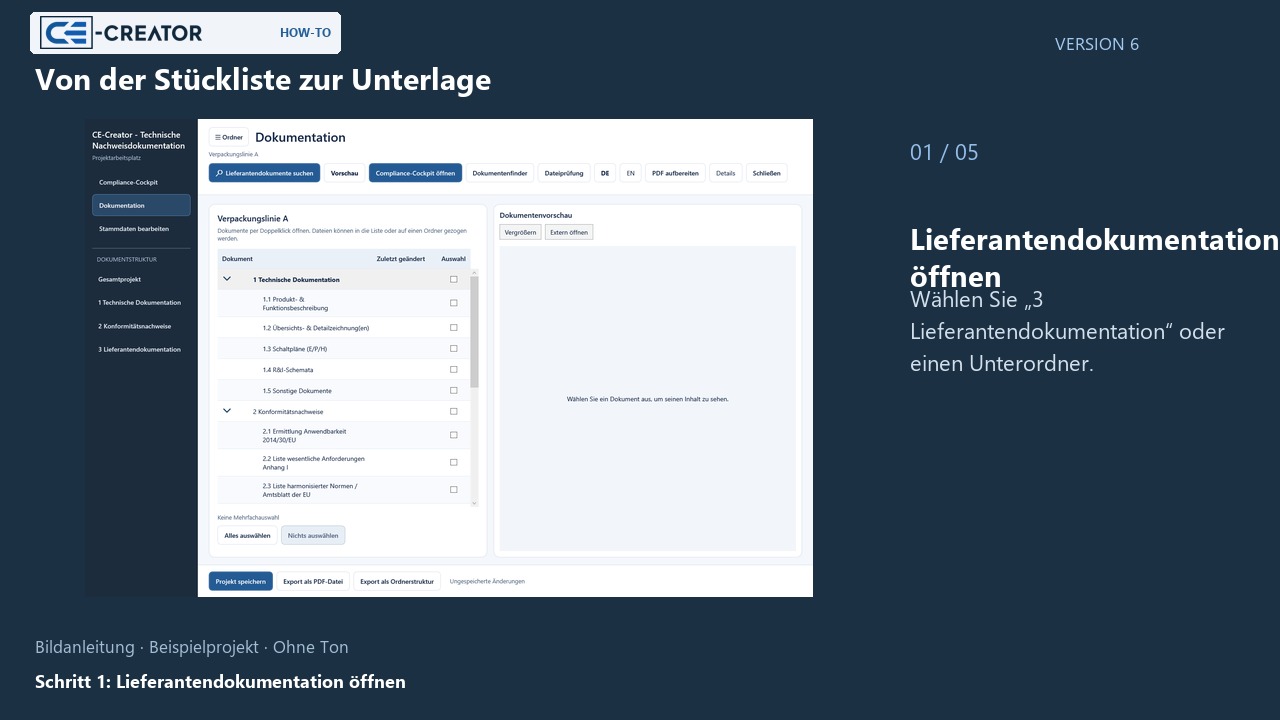Click the document list vertical scrollbar thumb
The image size is (1280, 720).
point(474,332)
